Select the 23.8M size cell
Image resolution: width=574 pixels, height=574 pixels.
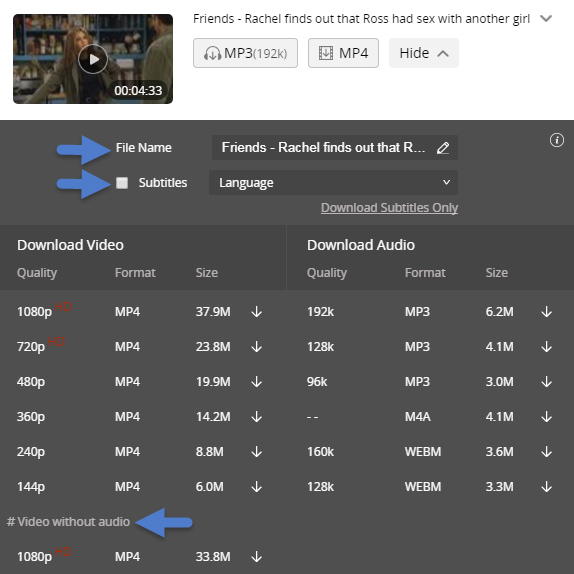213,347
